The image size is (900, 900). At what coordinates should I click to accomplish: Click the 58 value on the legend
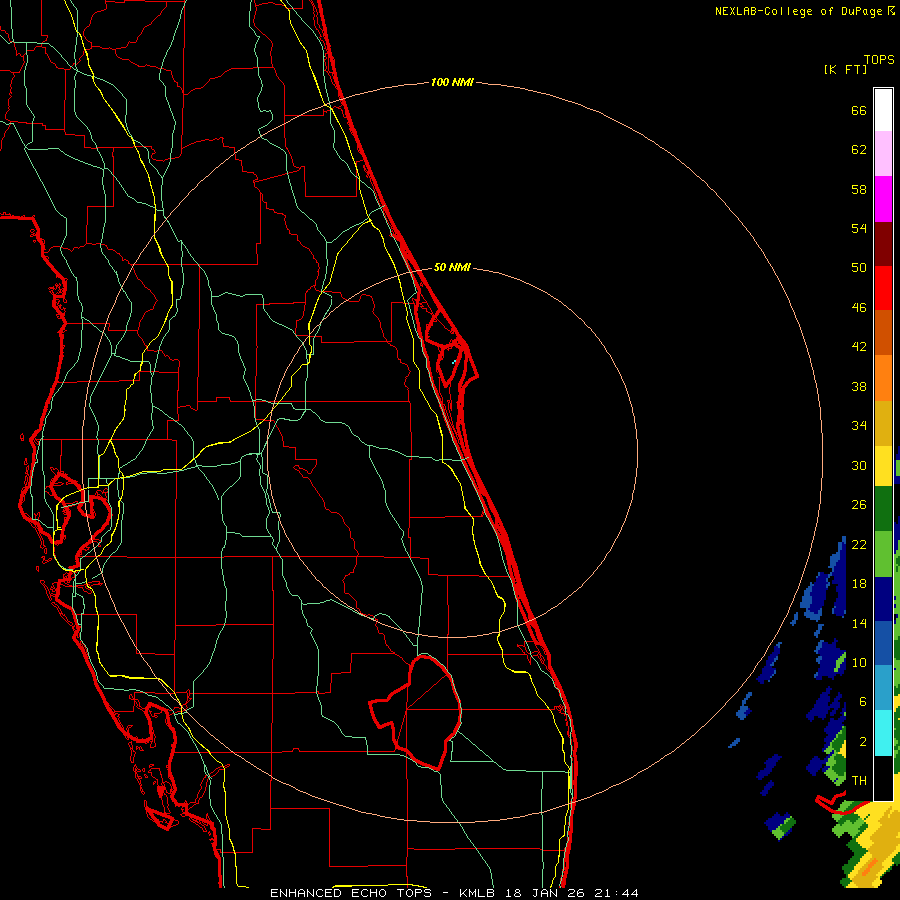859,189
